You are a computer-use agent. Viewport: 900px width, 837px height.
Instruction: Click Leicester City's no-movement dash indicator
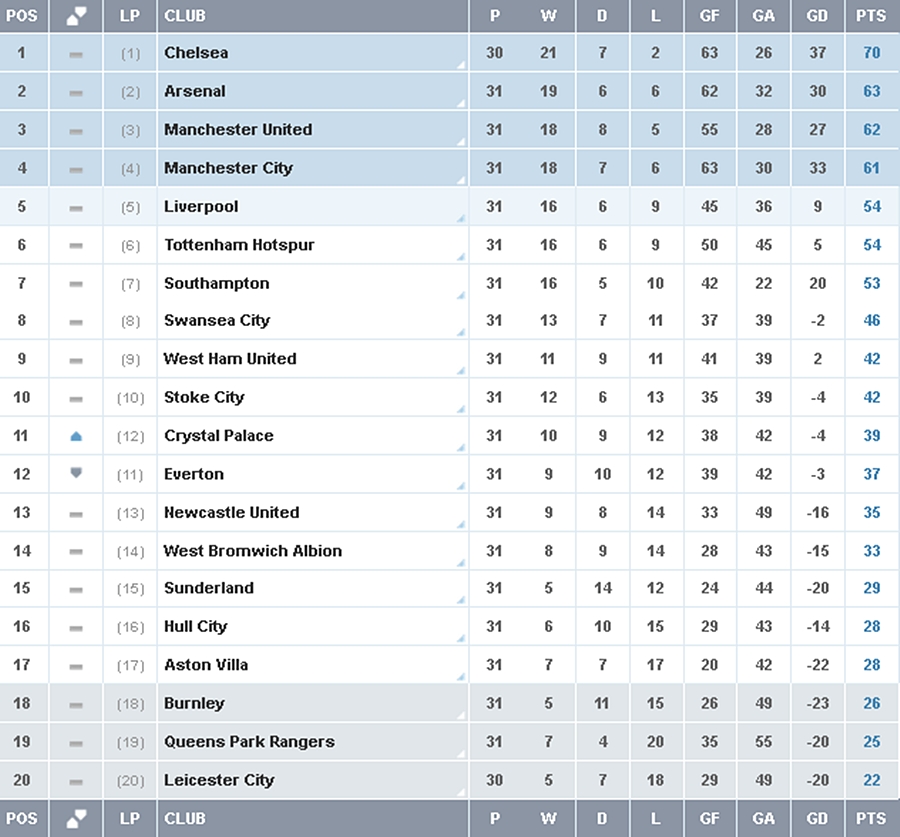coord(76,782)
